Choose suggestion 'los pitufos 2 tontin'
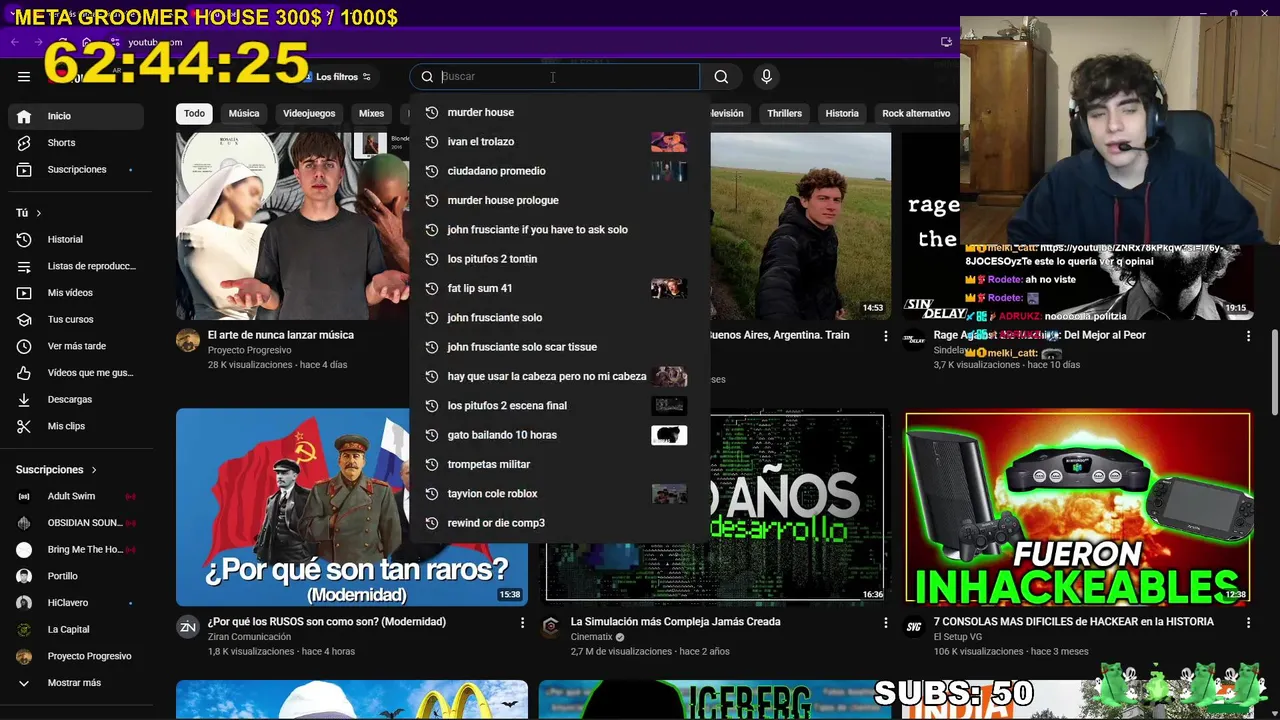 [x=560, y=259]
